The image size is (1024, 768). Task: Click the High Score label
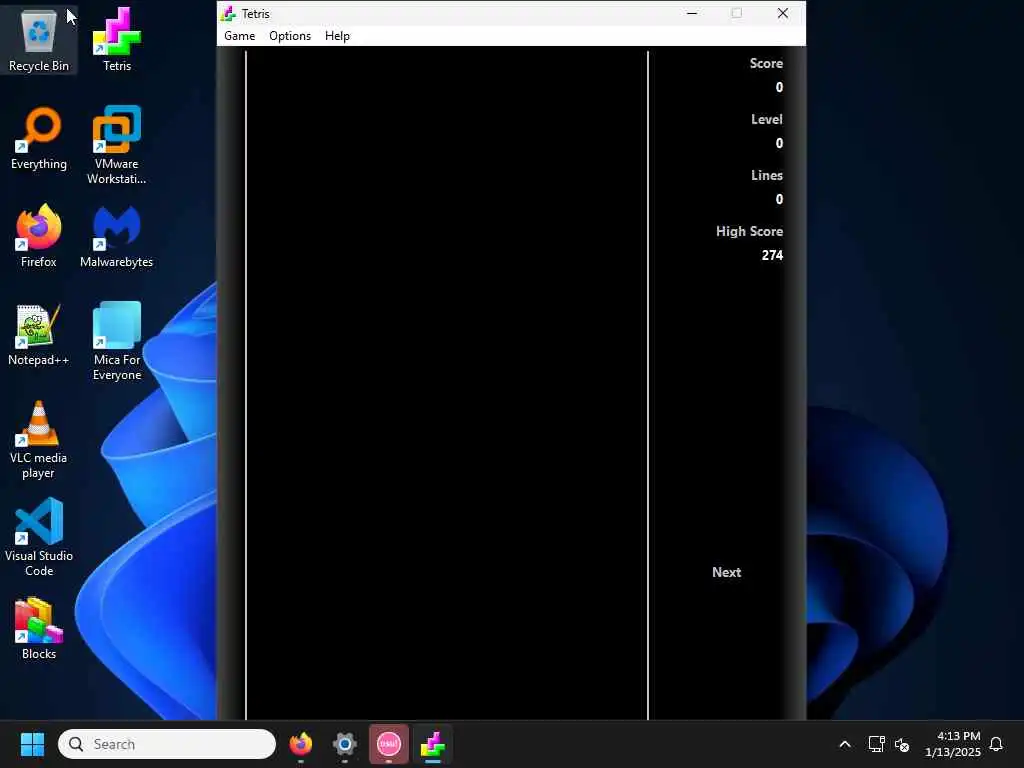pos(749,231)
